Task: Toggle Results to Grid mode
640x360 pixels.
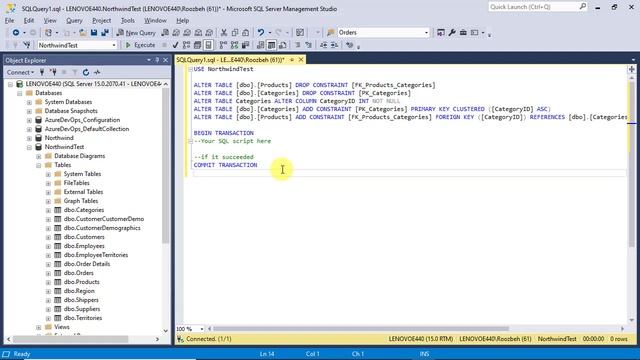Action: (271, 45)
